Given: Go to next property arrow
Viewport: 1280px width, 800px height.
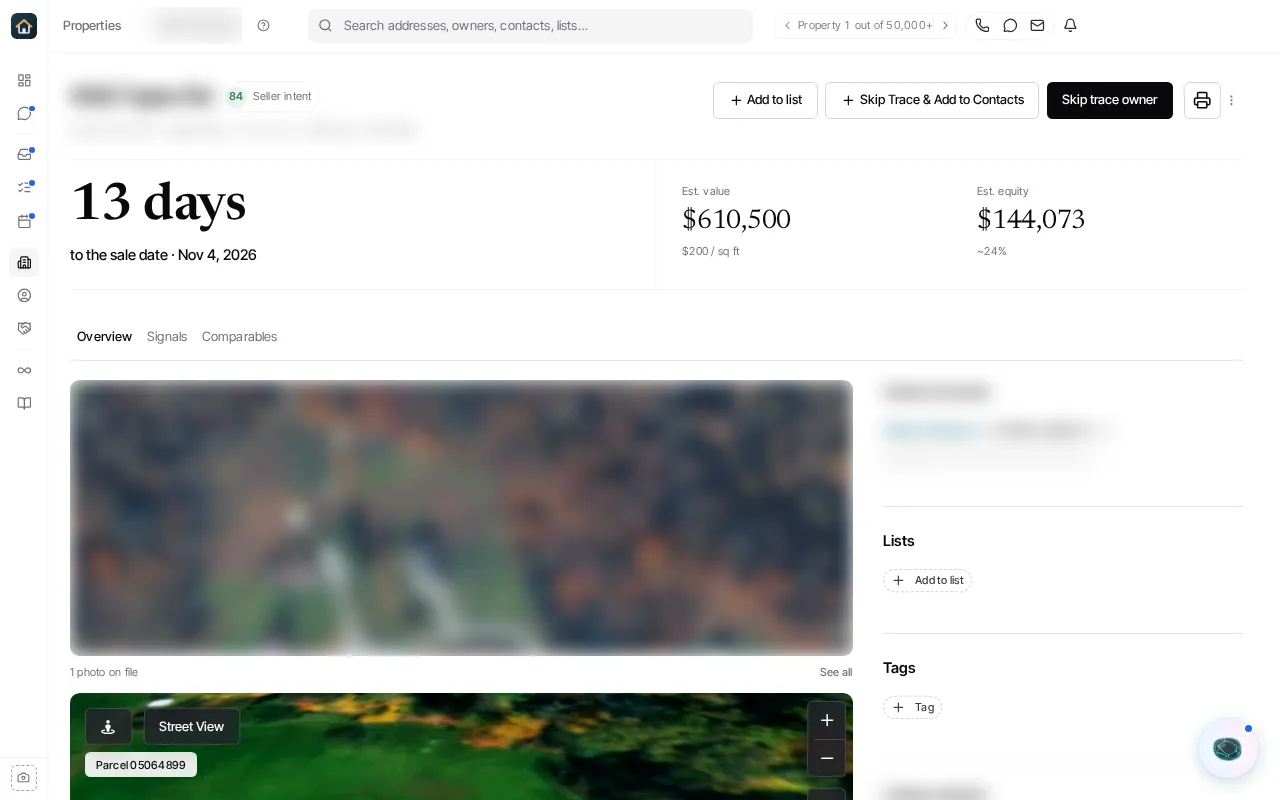Looking at the screenshot, I should click(945, 26).
